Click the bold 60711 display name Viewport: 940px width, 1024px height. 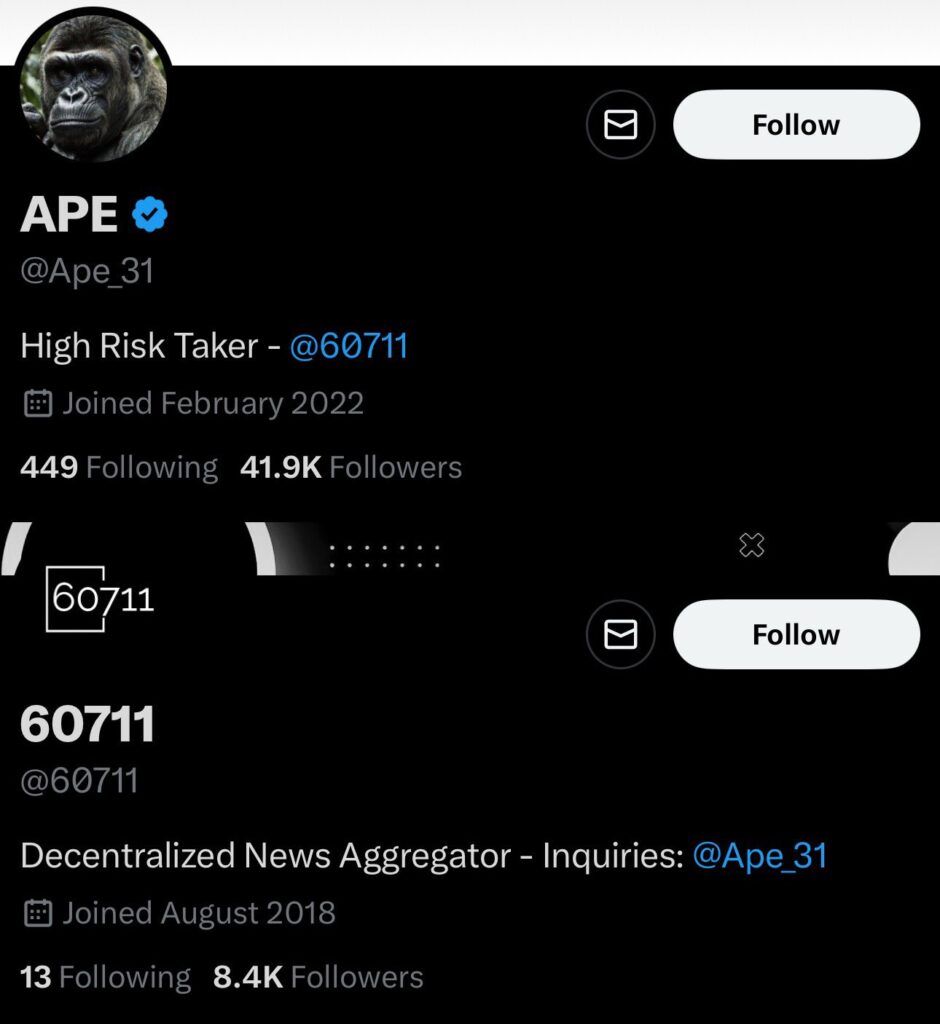88,725
